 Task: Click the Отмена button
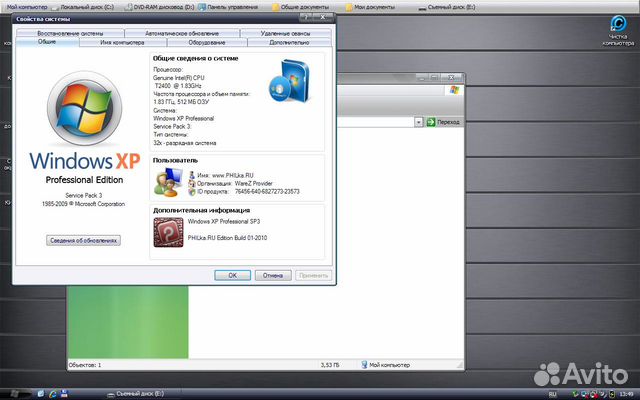273,275
